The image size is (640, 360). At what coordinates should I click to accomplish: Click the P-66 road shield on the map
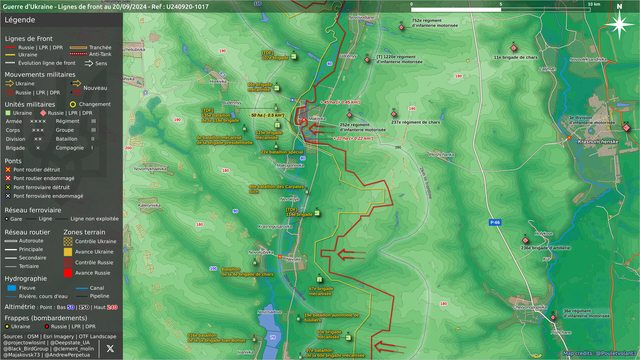pos(495,222)
